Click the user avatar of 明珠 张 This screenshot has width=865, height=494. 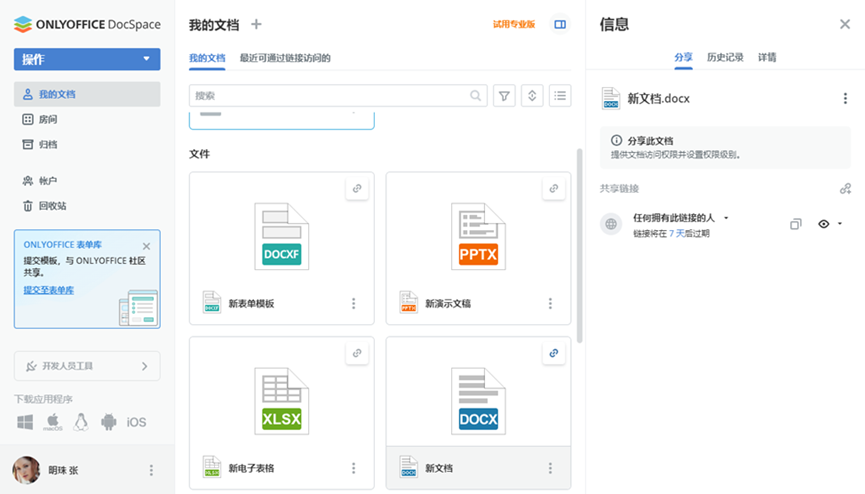[x=26, y=470]
